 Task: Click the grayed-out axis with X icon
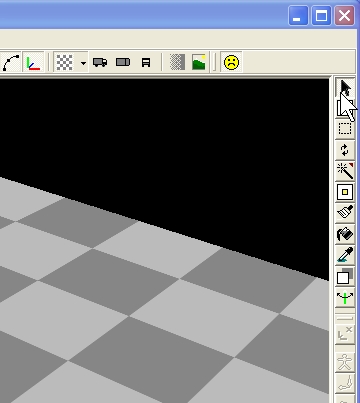pyautogui.click(x=345, y=334)
